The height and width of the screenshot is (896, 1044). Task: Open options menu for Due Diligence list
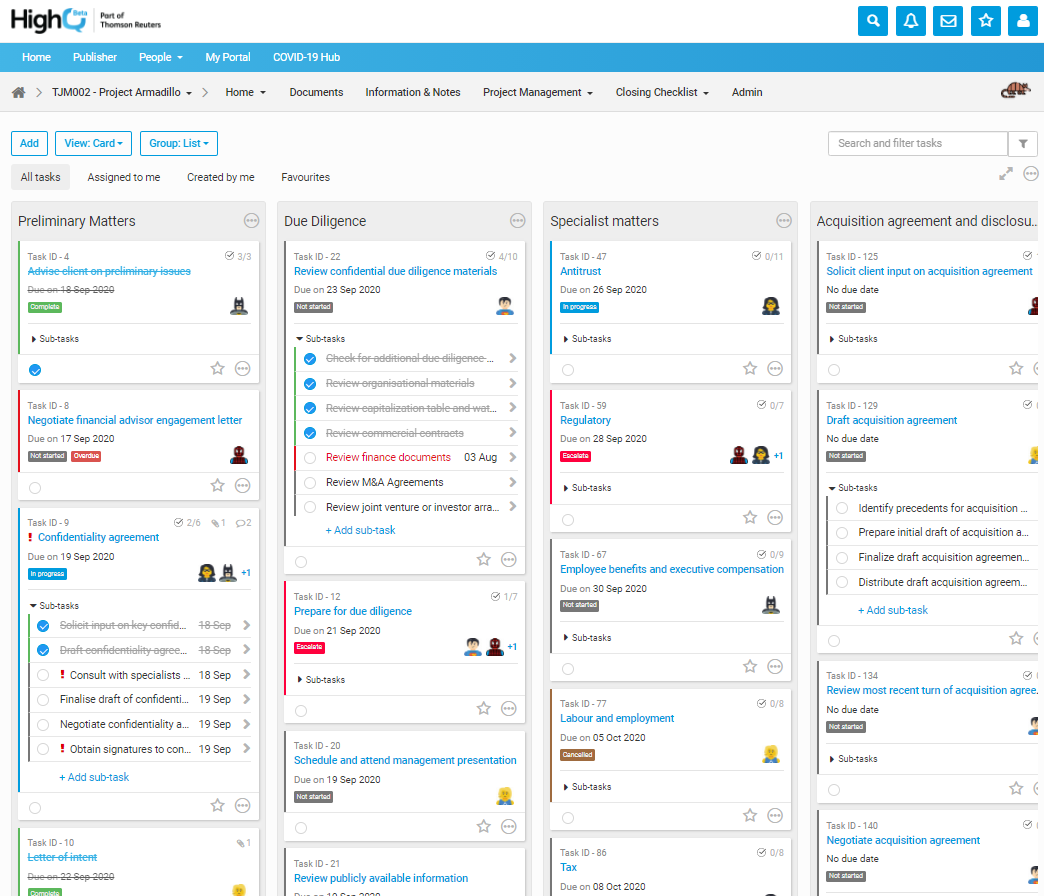coord(517,221)
